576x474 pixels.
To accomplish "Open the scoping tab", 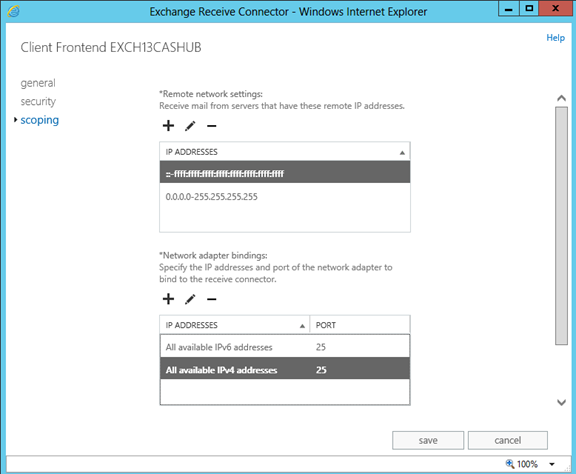I will 39,120.
